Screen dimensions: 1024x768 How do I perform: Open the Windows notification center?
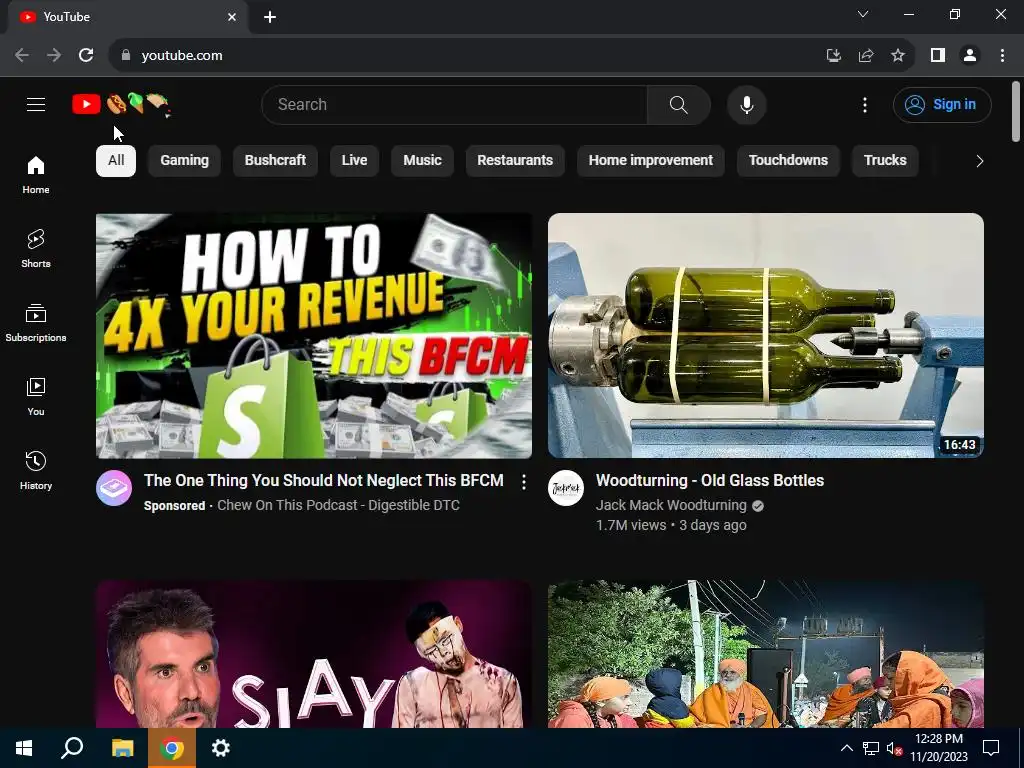pyautogui.click(x=991, y=748)
